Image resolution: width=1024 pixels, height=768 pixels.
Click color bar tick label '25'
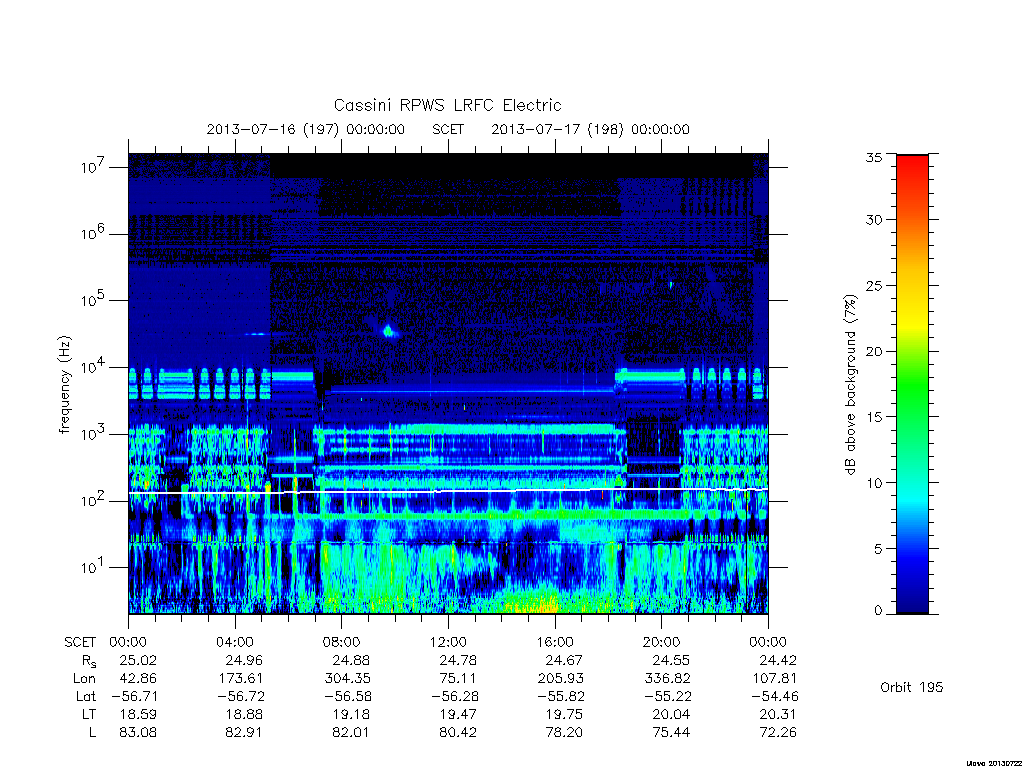(x=874, y=285)
